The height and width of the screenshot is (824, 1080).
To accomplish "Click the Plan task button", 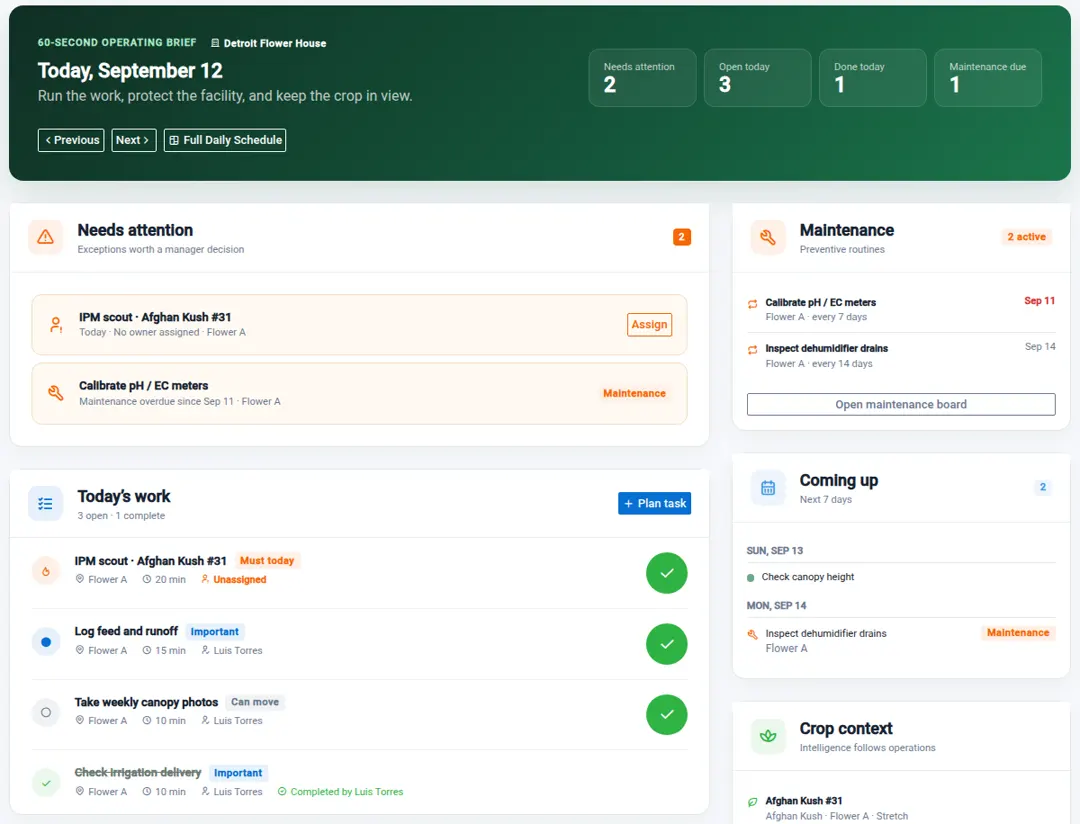I will 654,504.
